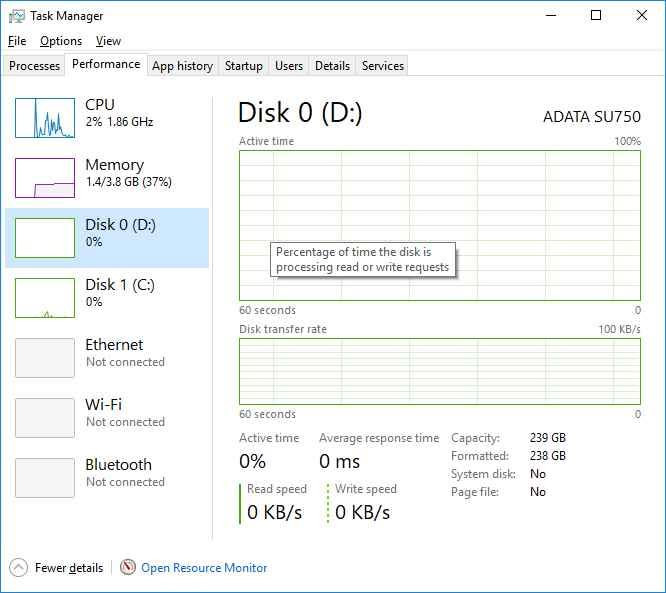Click the Disk transfer rate graph
The image size is (666, 593).
440,371
